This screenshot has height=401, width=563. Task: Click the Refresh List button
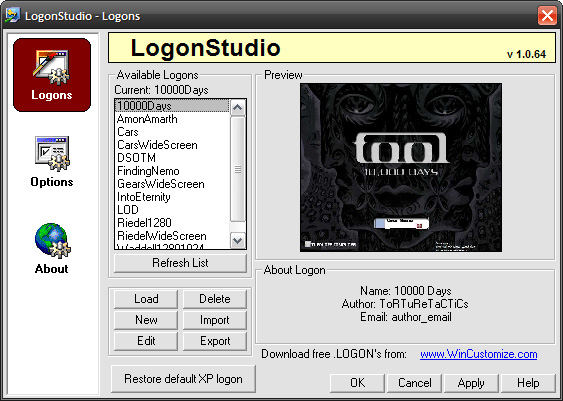(x=180, y=263)
